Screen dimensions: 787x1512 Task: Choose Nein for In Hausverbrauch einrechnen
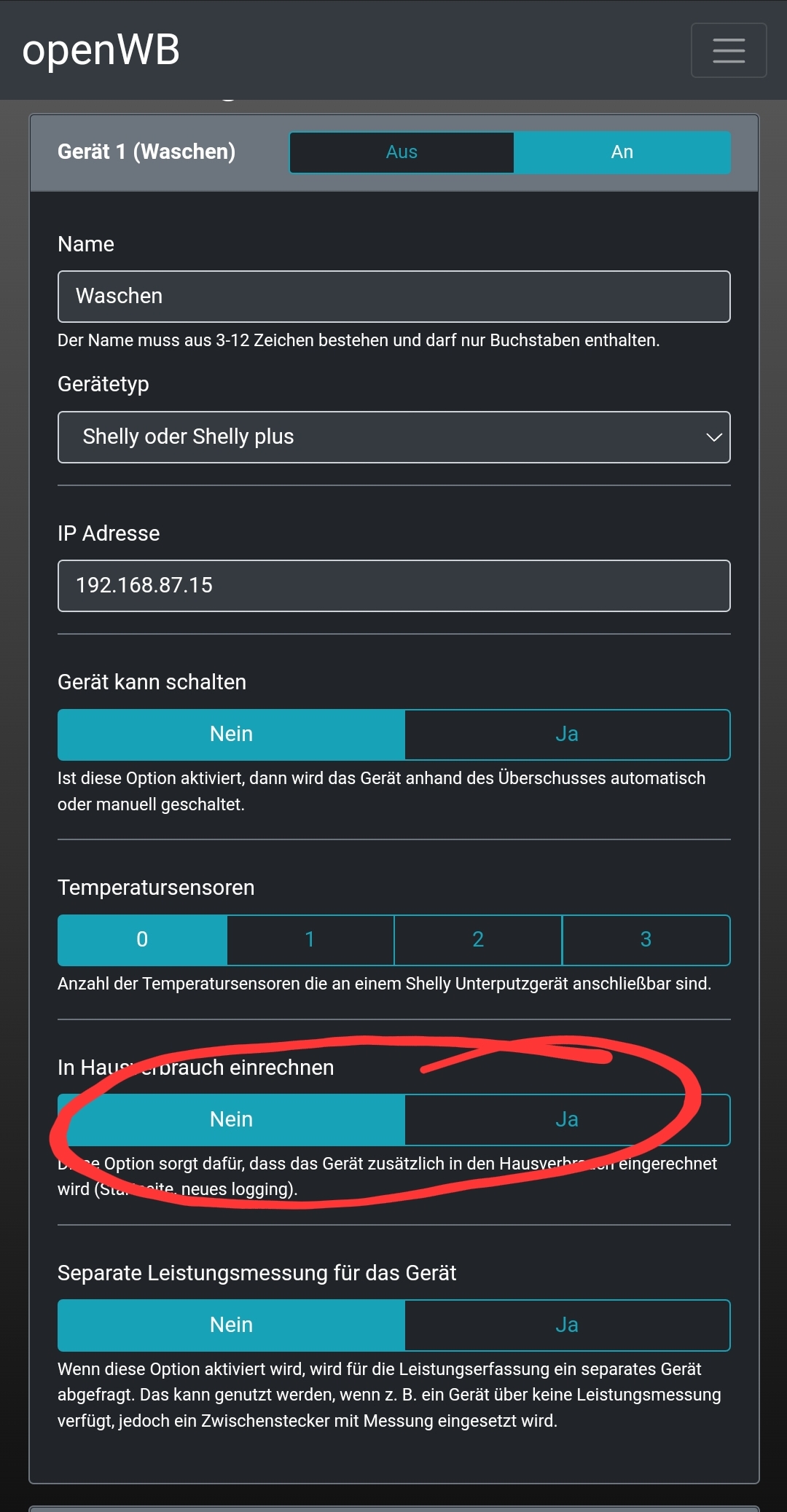pos(231,1120)
